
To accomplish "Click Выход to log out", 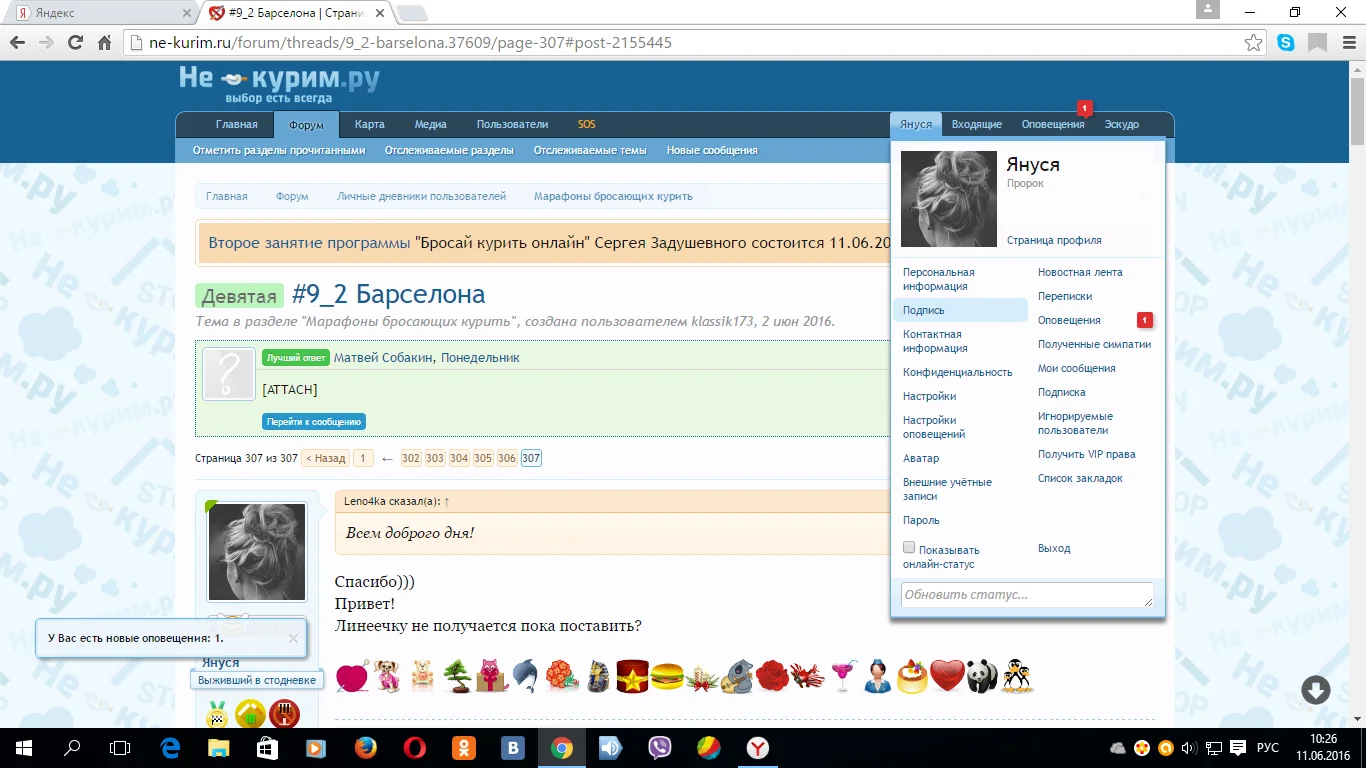I will (x=1054, y=548).
